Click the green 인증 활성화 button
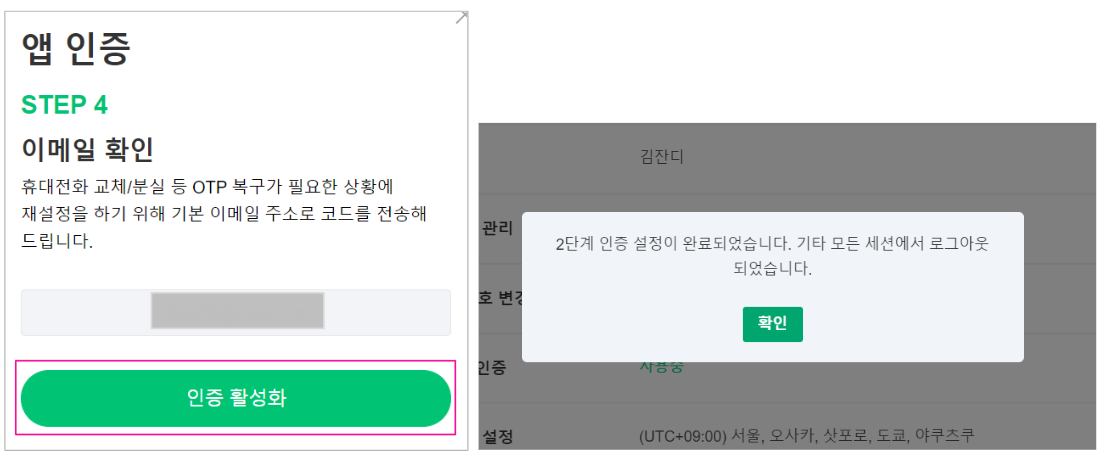Viewport: 1104px width, 458px height. [x=236, y=398]
